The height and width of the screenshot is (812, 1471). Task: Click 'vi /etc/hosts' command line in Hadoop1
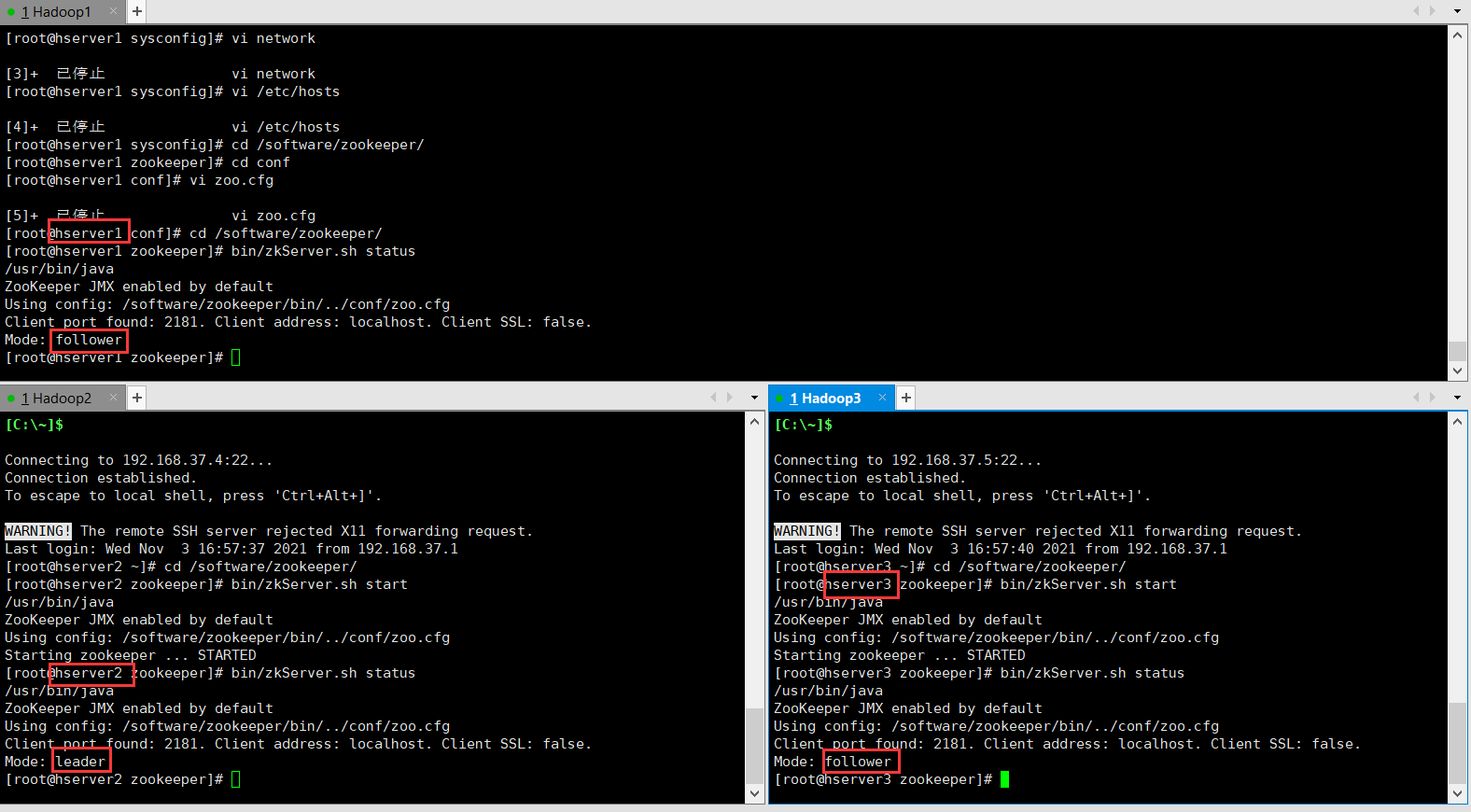[x=286, y=91]
